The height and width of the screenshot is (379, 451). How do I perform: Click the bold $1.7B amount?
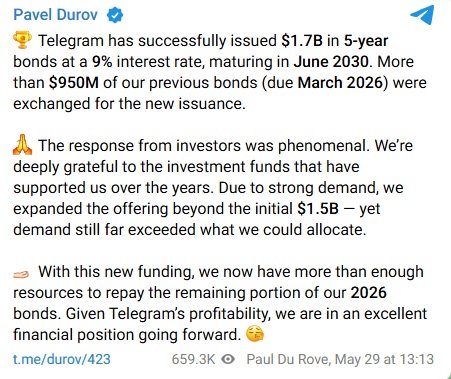pyautogui.click(x=302, y=41)
